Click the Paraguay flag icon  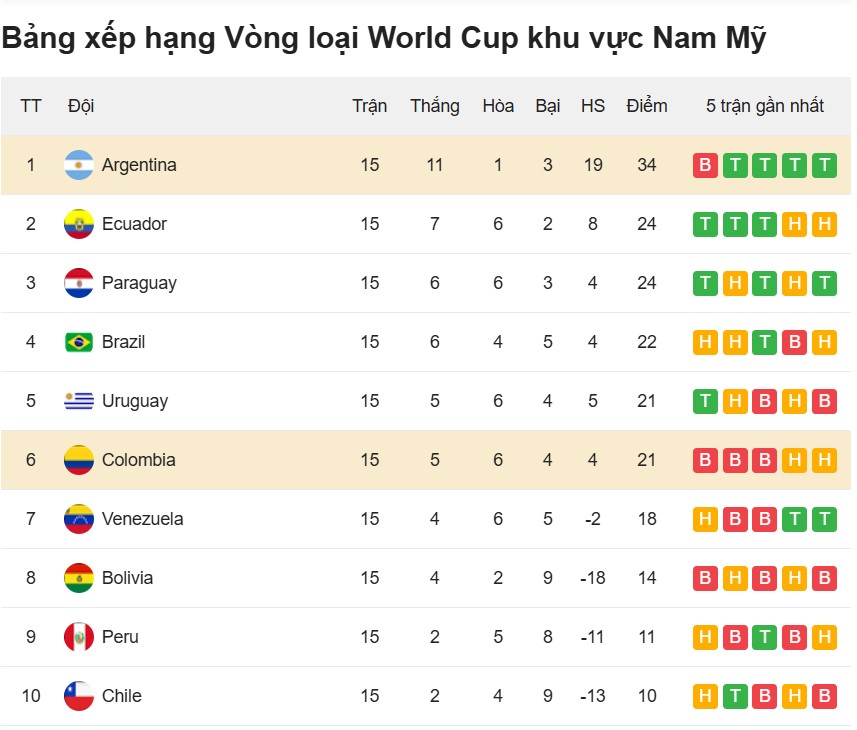[79, 283]
